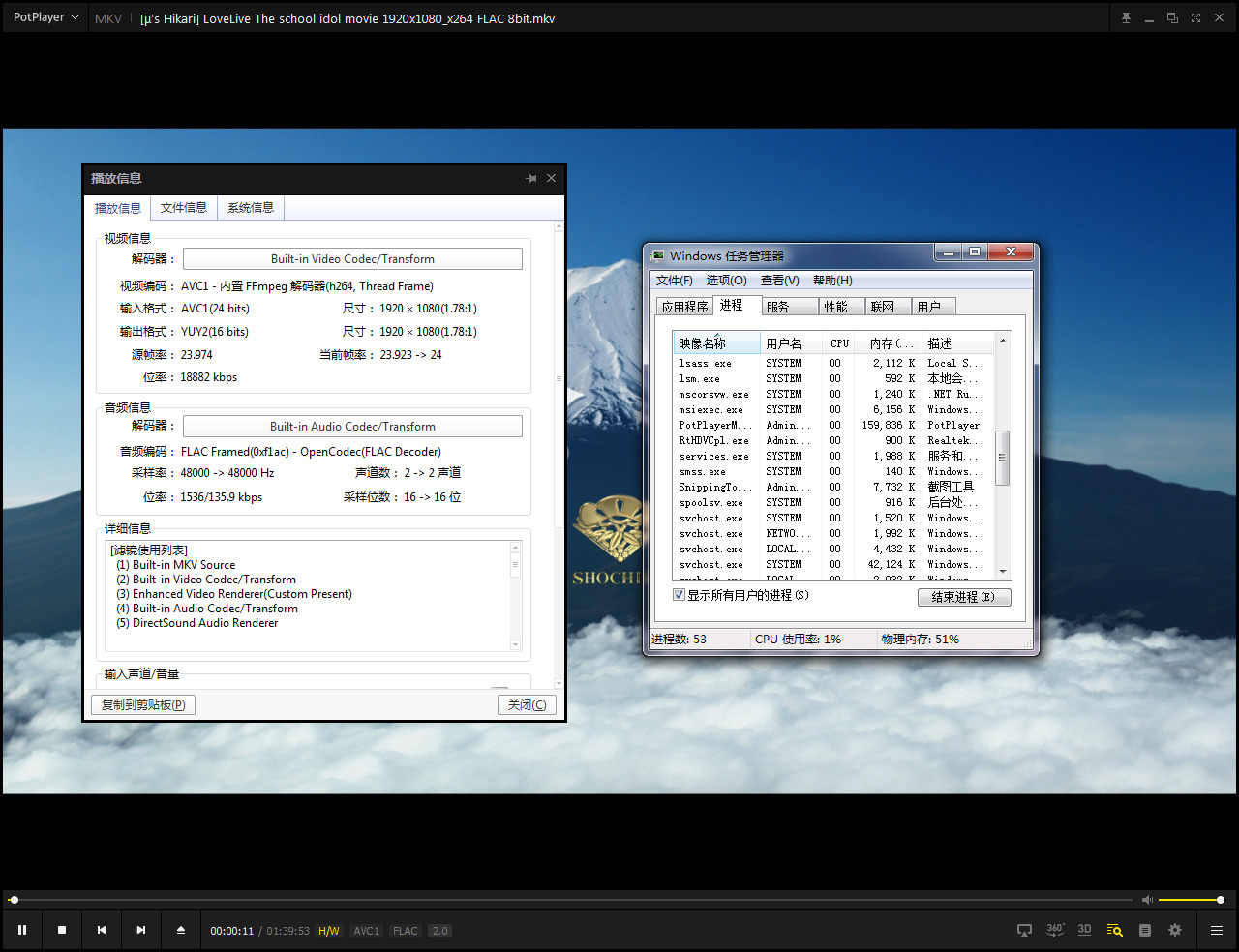Close the playback information dialog with X
1239x952 pixels.
551,178
